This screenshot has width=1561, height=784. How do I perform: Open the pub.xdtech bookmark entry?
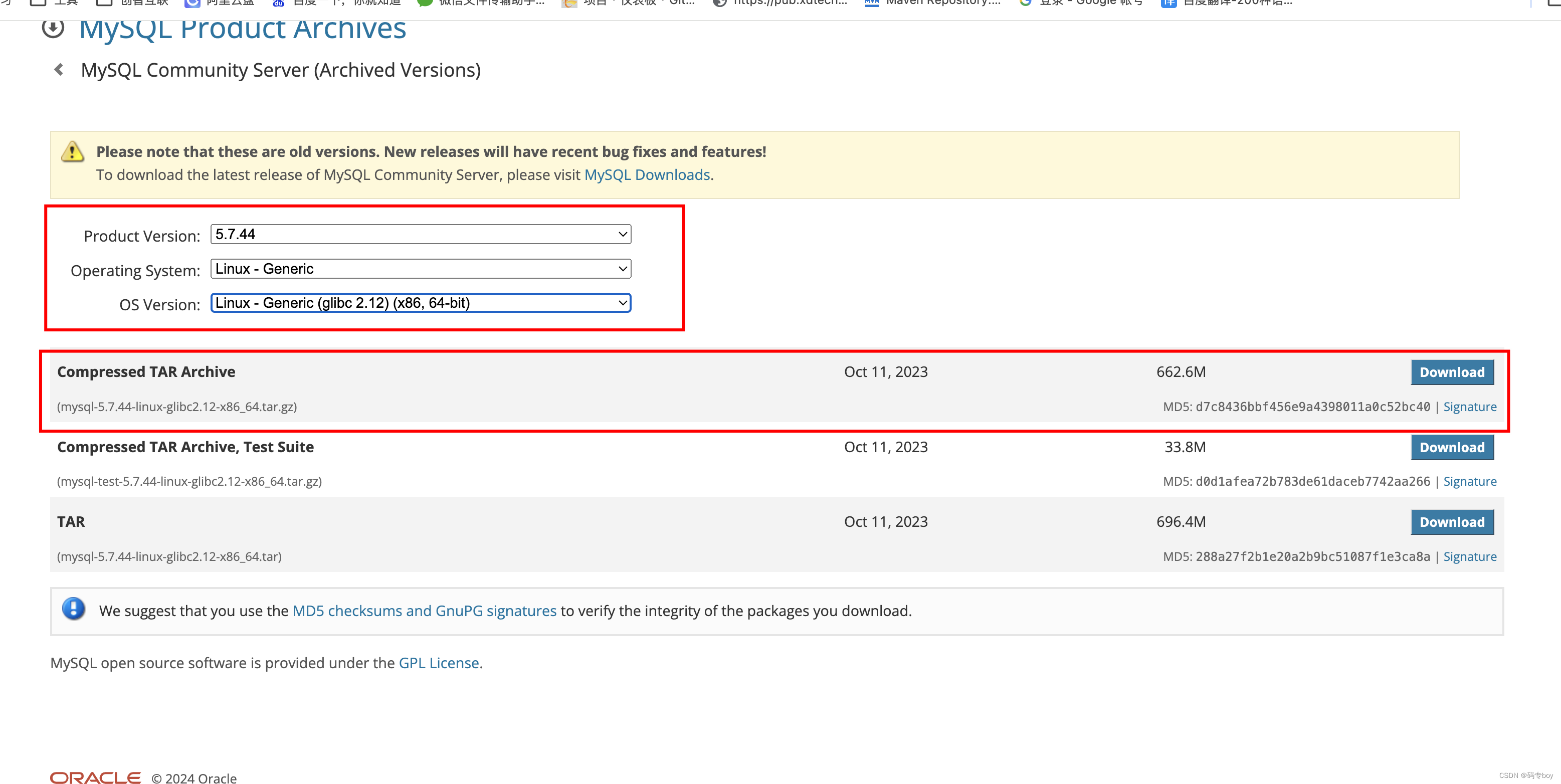(x=788, y=4)
